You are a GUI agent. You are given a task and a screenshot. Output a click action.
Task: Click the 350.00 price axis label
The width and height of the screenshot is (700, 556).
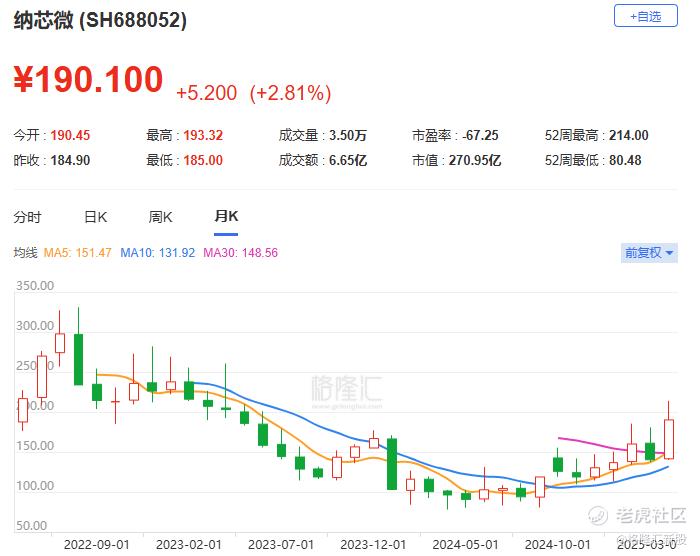pyautogui.click(x=35, y=286)
